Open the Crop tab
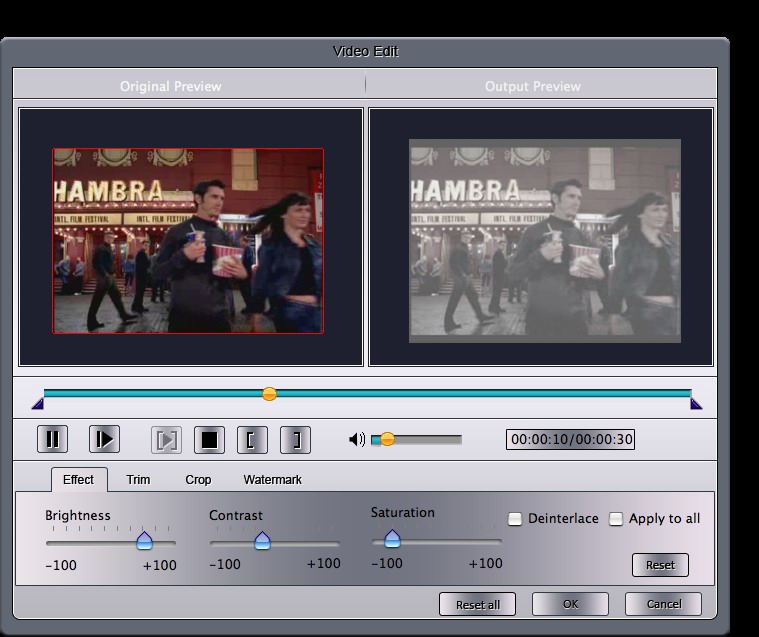This screenshot has height=637, width=759. 198,480
